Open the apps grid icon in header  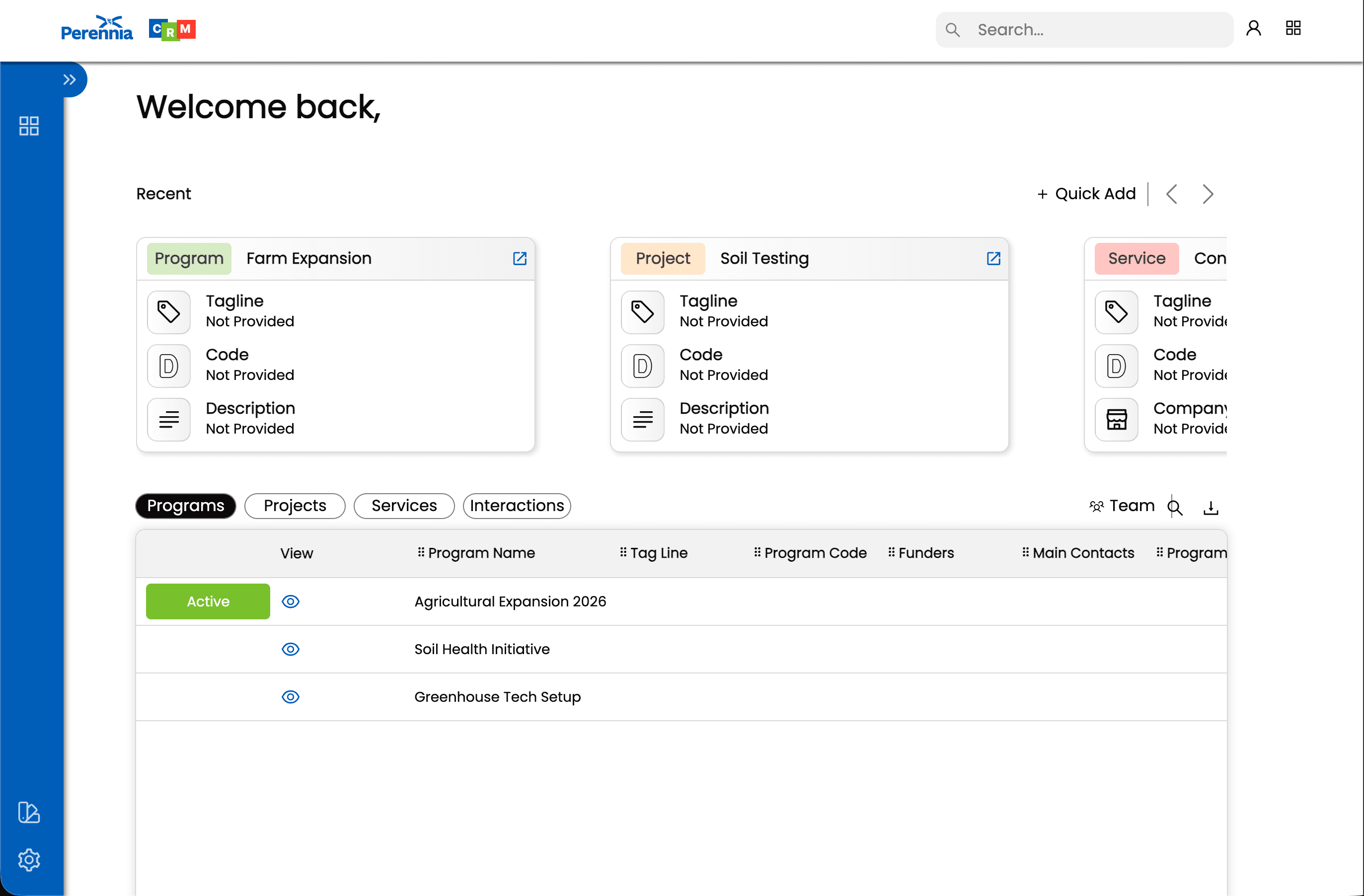pyautogui.click(x=1293, y=29)
